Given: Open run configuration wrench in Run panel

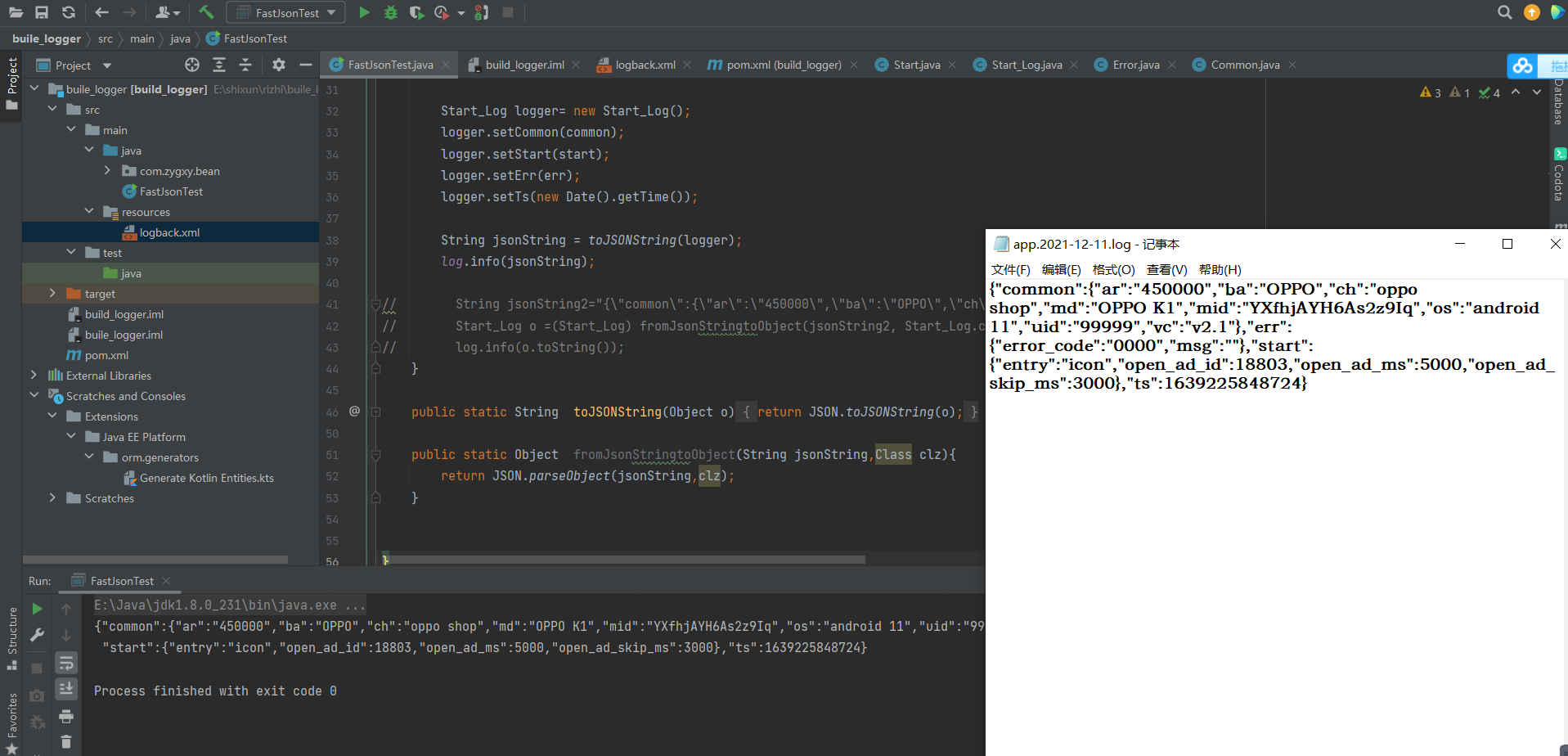Looking at the screenshot, I should [x=37, y=635].
